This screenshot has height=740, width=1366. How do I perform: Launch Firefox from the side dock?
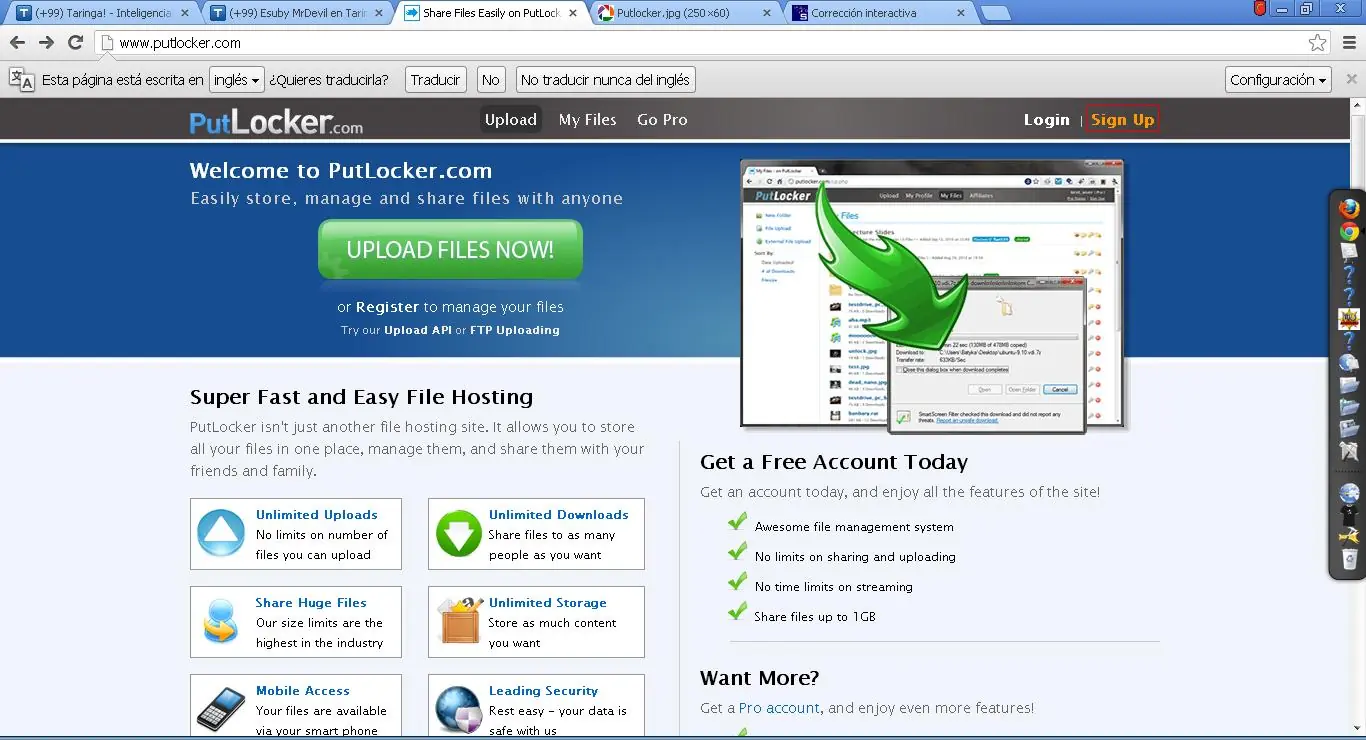[1349, 208]
